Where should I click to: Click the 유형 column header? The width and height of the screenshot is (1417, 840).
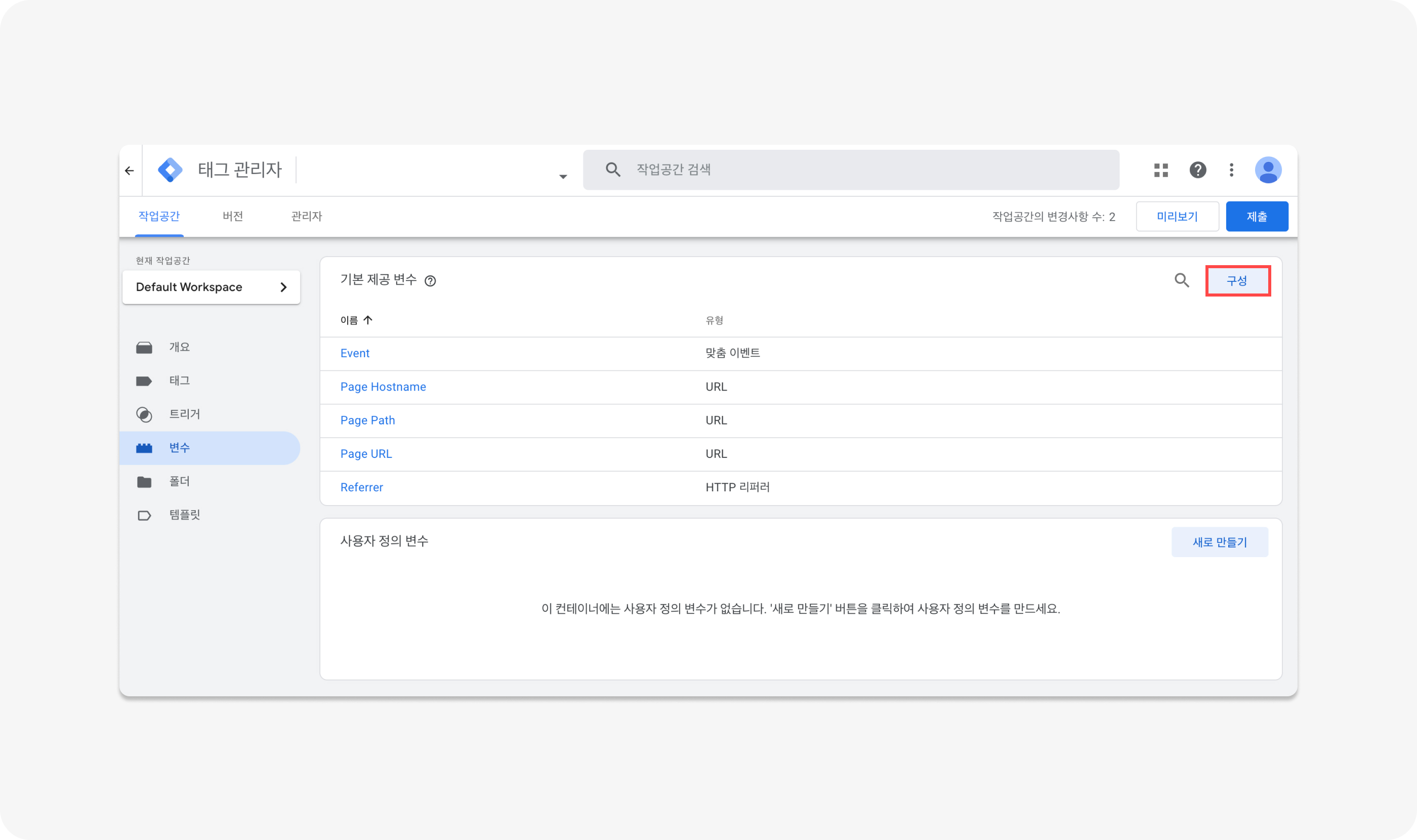click(714, 320)
